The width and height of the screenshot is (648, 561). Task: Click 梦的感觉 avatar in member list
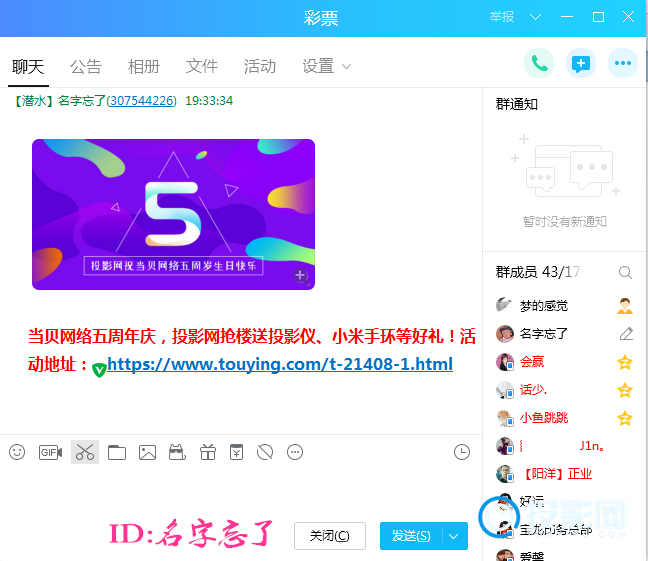point(504,305)
